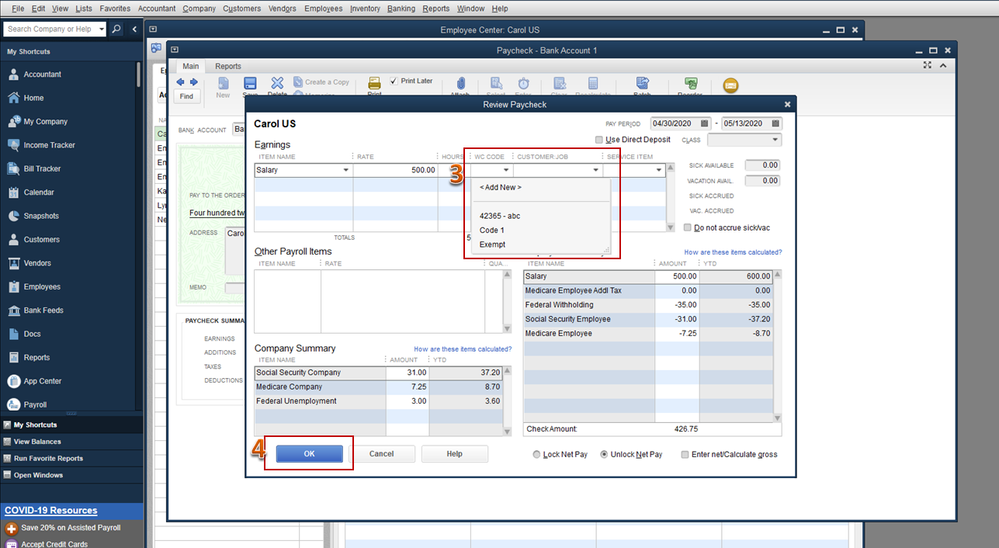This screenshot has width=999, height=548.
Task: Click the Print toolbar icon
Action: point(375,83)
